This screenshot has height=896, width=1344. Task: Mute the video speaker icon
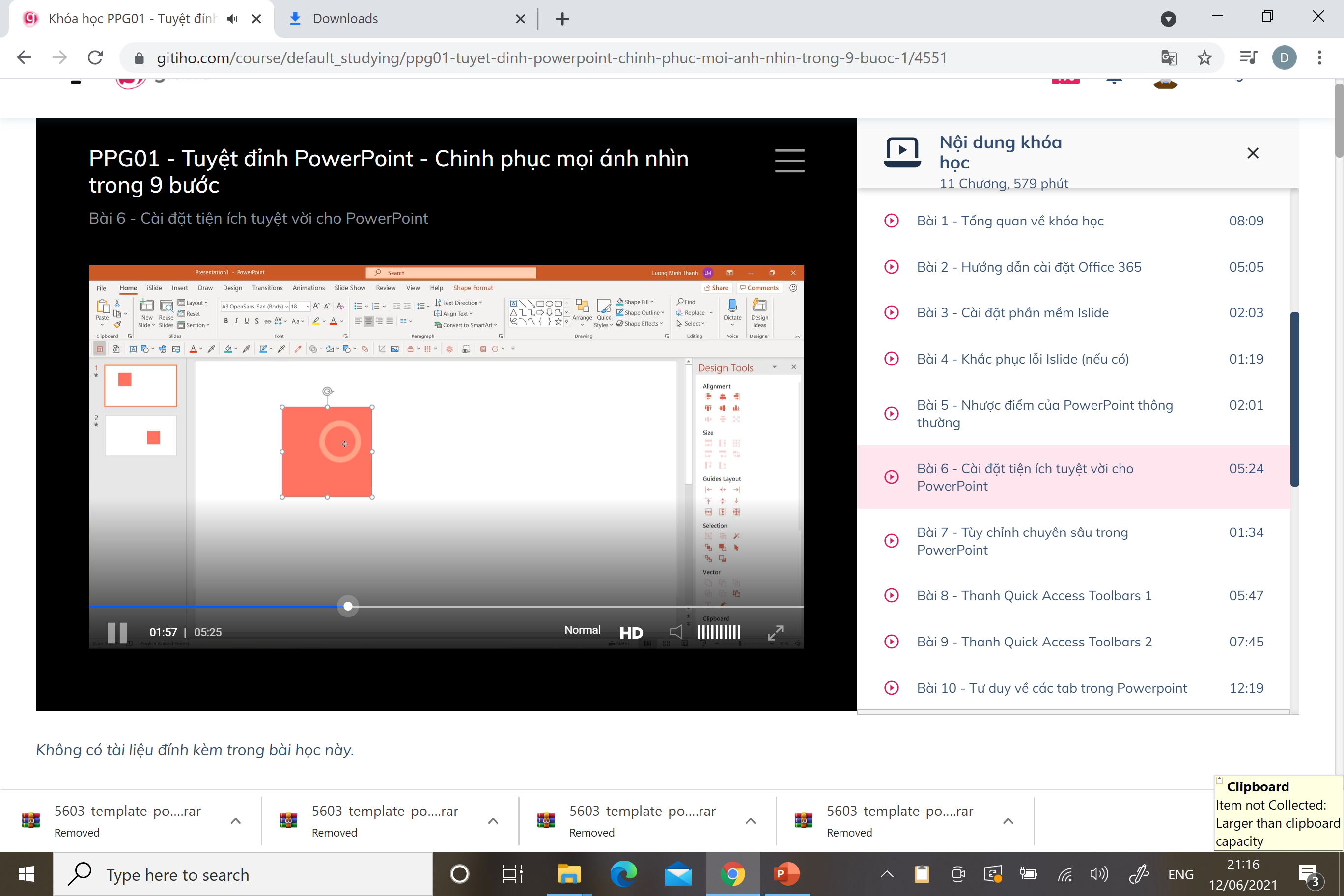click(676, 632)
